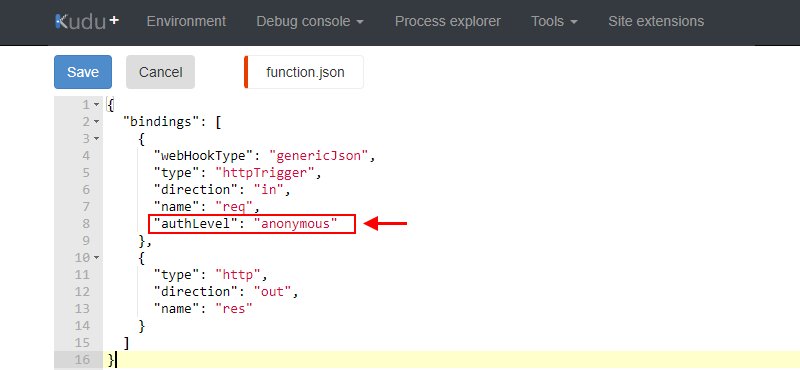Expand the Tools dropdown menu
800x370 pixels.
pyautogui.click(x=554, y=21)
